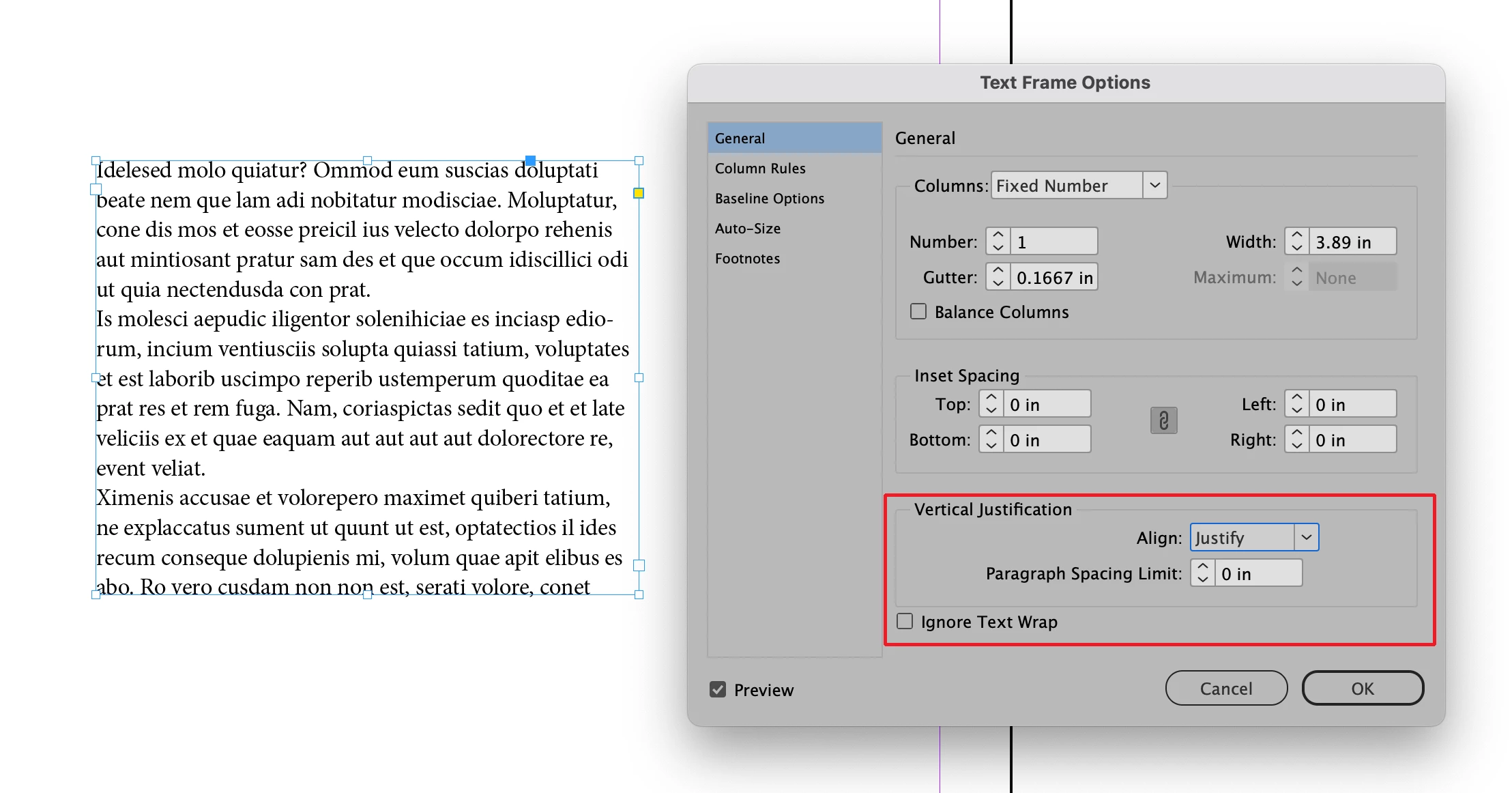The width and height of the screenshot is (1512, 793).
Task: Click the Bottom inset stepper
Action: point(991,439)
